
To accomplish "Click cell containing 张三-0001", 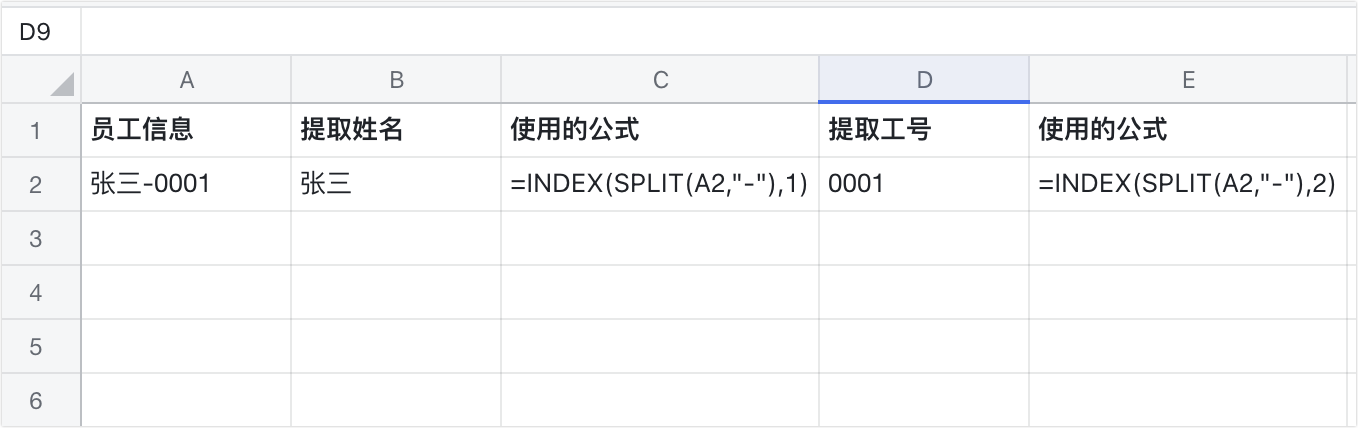I will (x=186, y=184).
